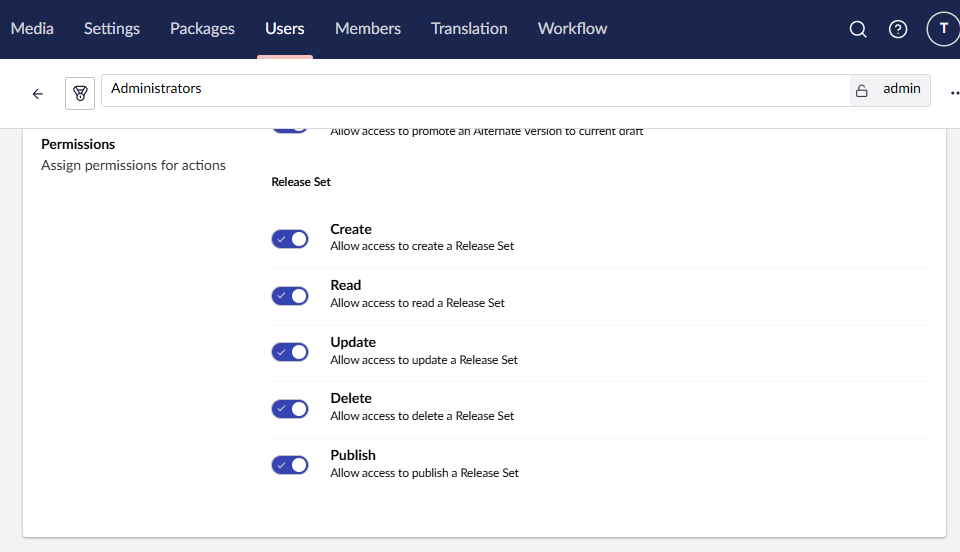Image resolution: width=960 pixels, height=552 pixels.
Task: Open the more options ellipsis
Action: click(x=953, y=94)
